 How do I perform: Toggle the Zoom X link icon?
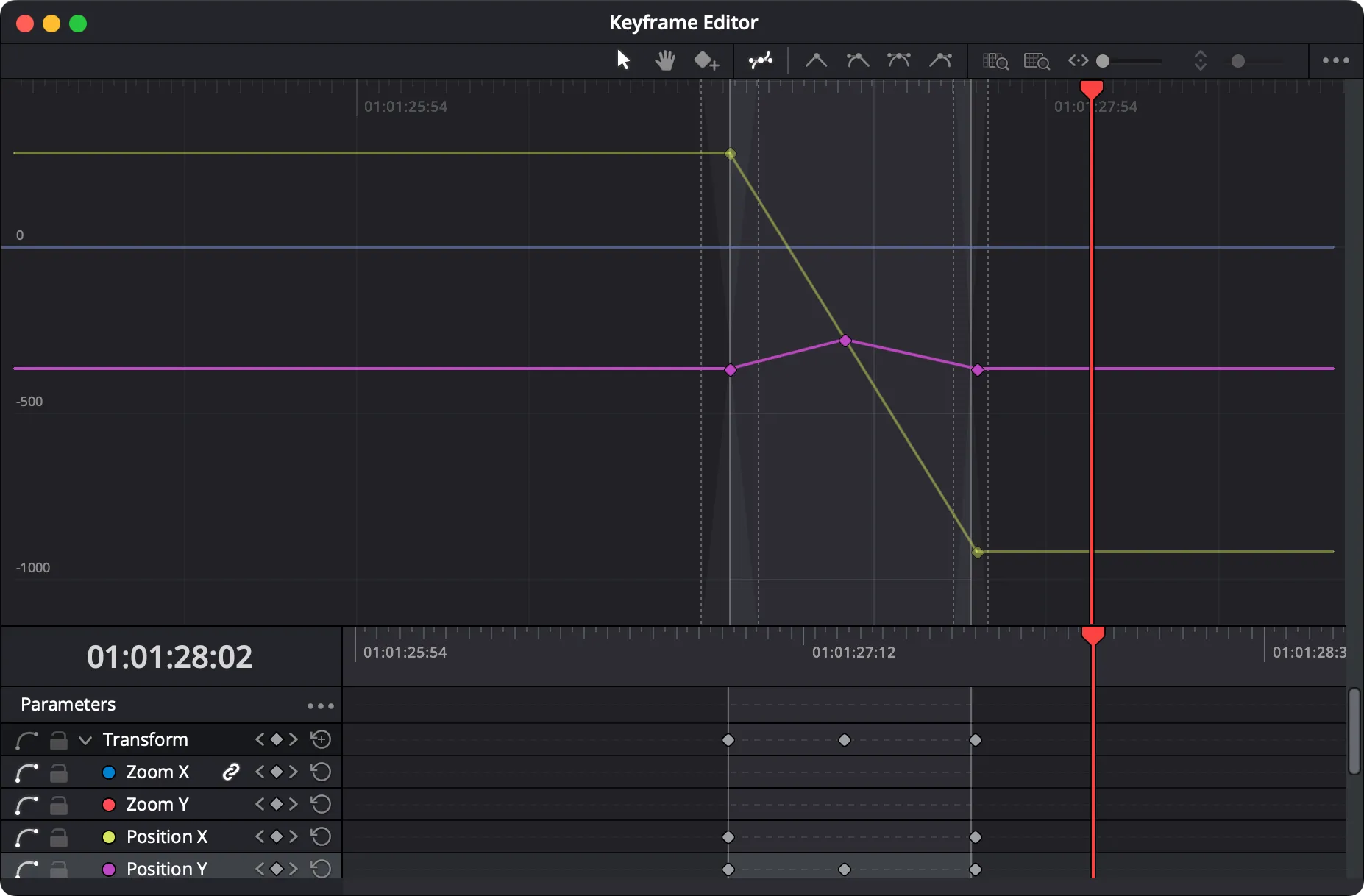[231, 772]
